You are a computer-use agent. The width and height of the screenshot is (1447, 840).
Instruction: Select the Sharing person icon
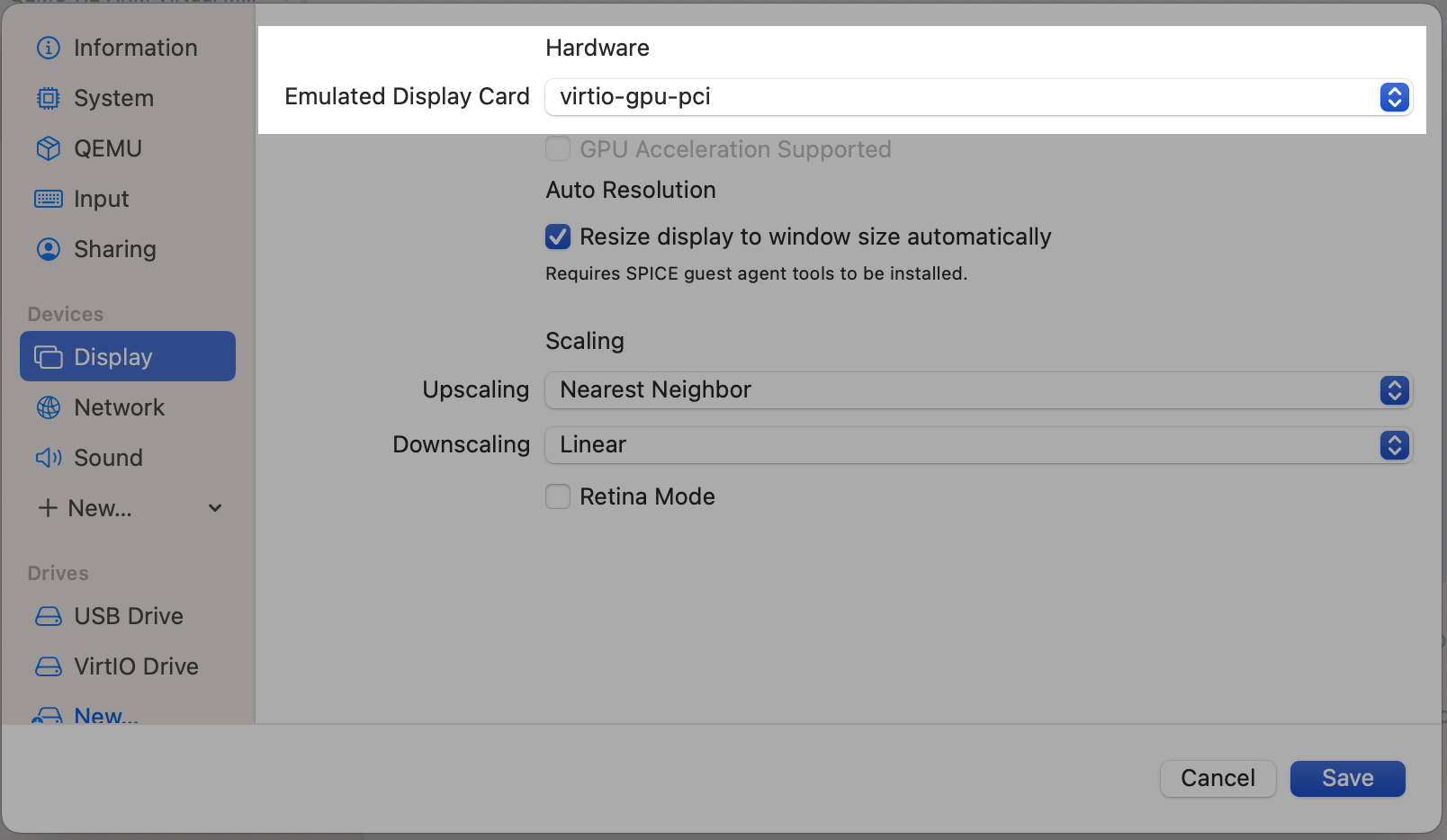click(48, 249)
